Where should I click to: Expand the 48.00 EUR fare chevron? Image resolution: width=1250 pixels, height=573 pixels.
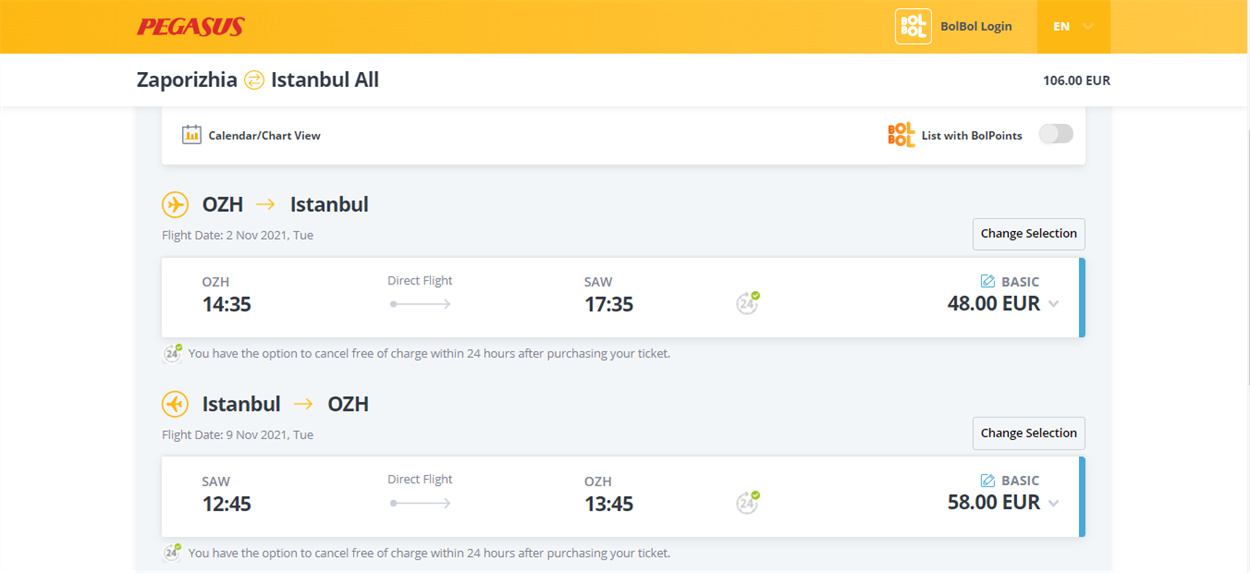[1053, 304]
